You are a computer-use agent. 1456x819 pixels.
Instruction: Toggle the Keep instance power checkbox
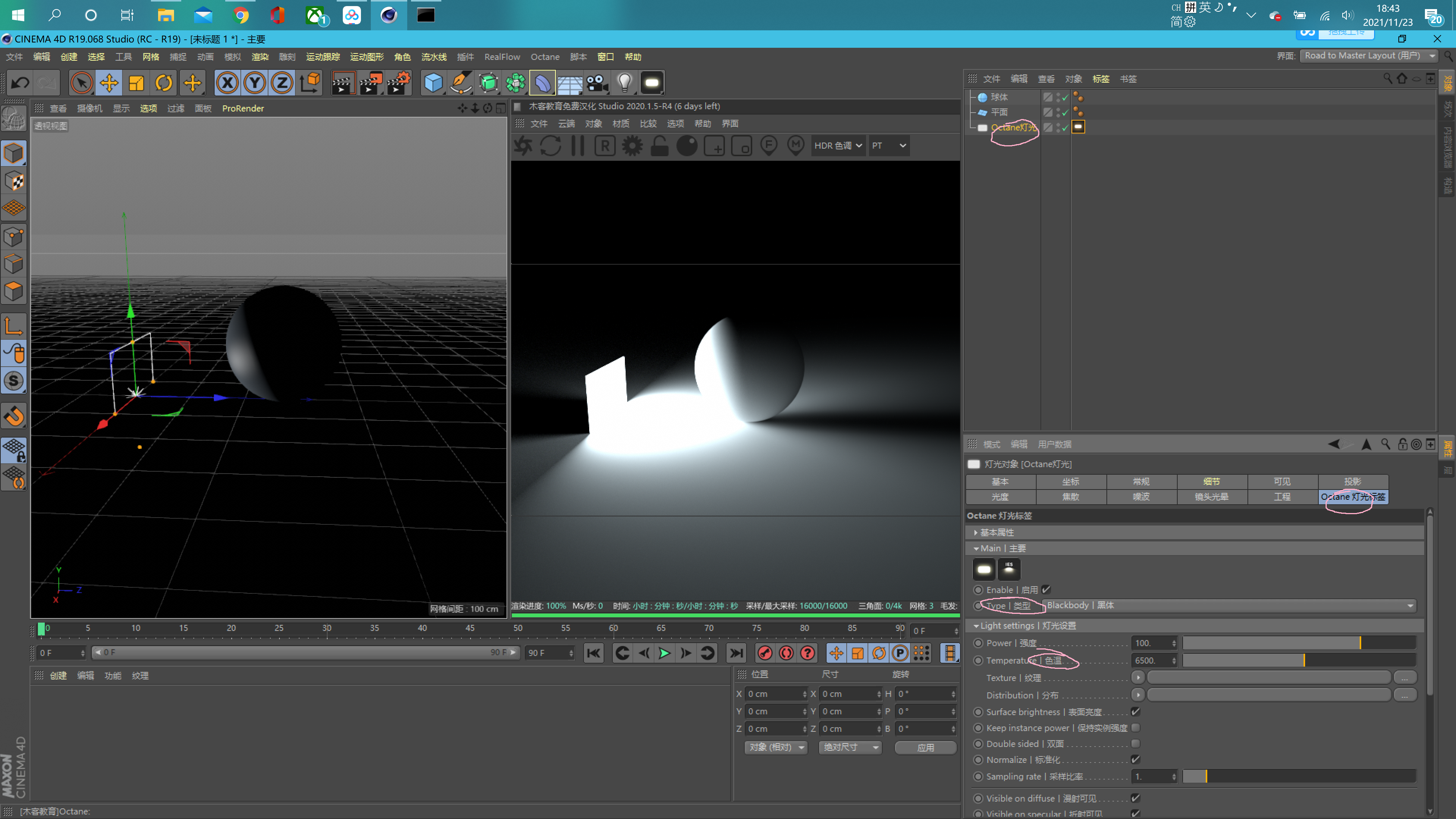click(1136, 728)
